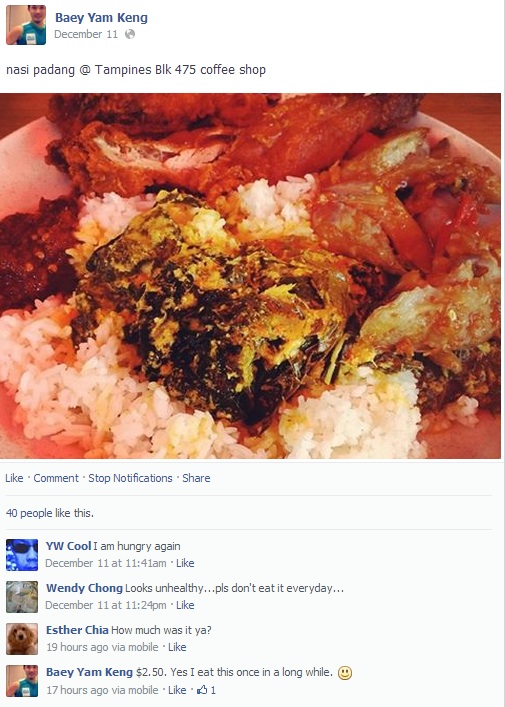Open Wendy Chong's avatar thumbnail

click(22, 597)
